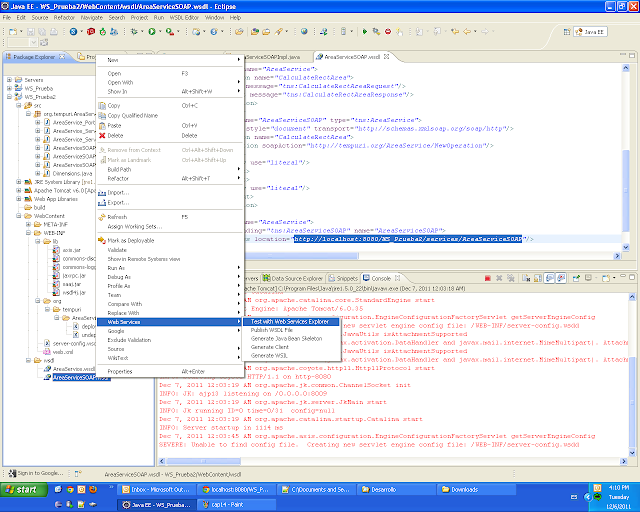The image size is (640, 512).
Task: Choose Test with Web Services Explorer
Action: tap(291, 322)
